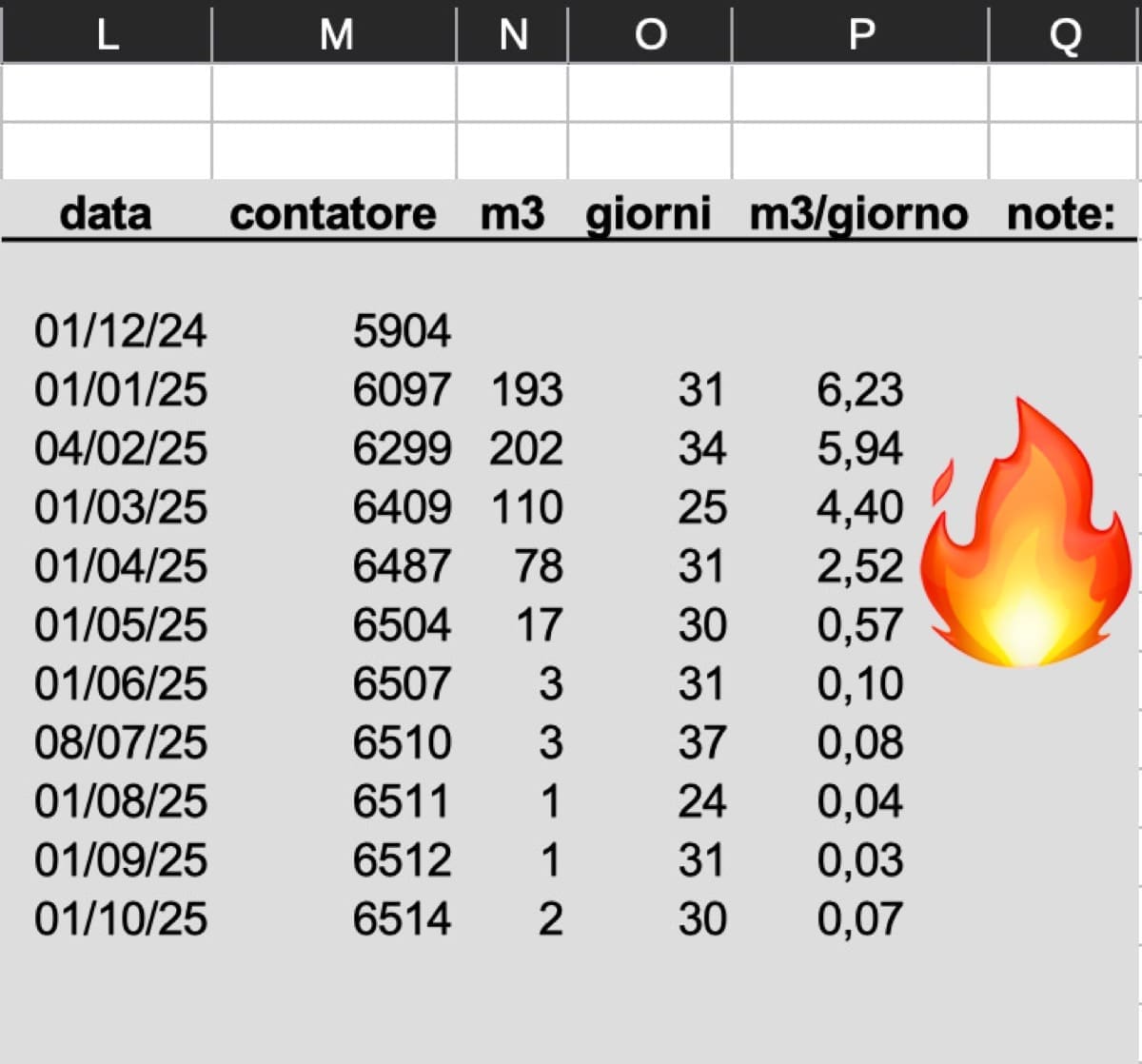Click the 'contatore' header cell
The width and height of the screenshot is (1142, 1064).
(x=333, y=213)
